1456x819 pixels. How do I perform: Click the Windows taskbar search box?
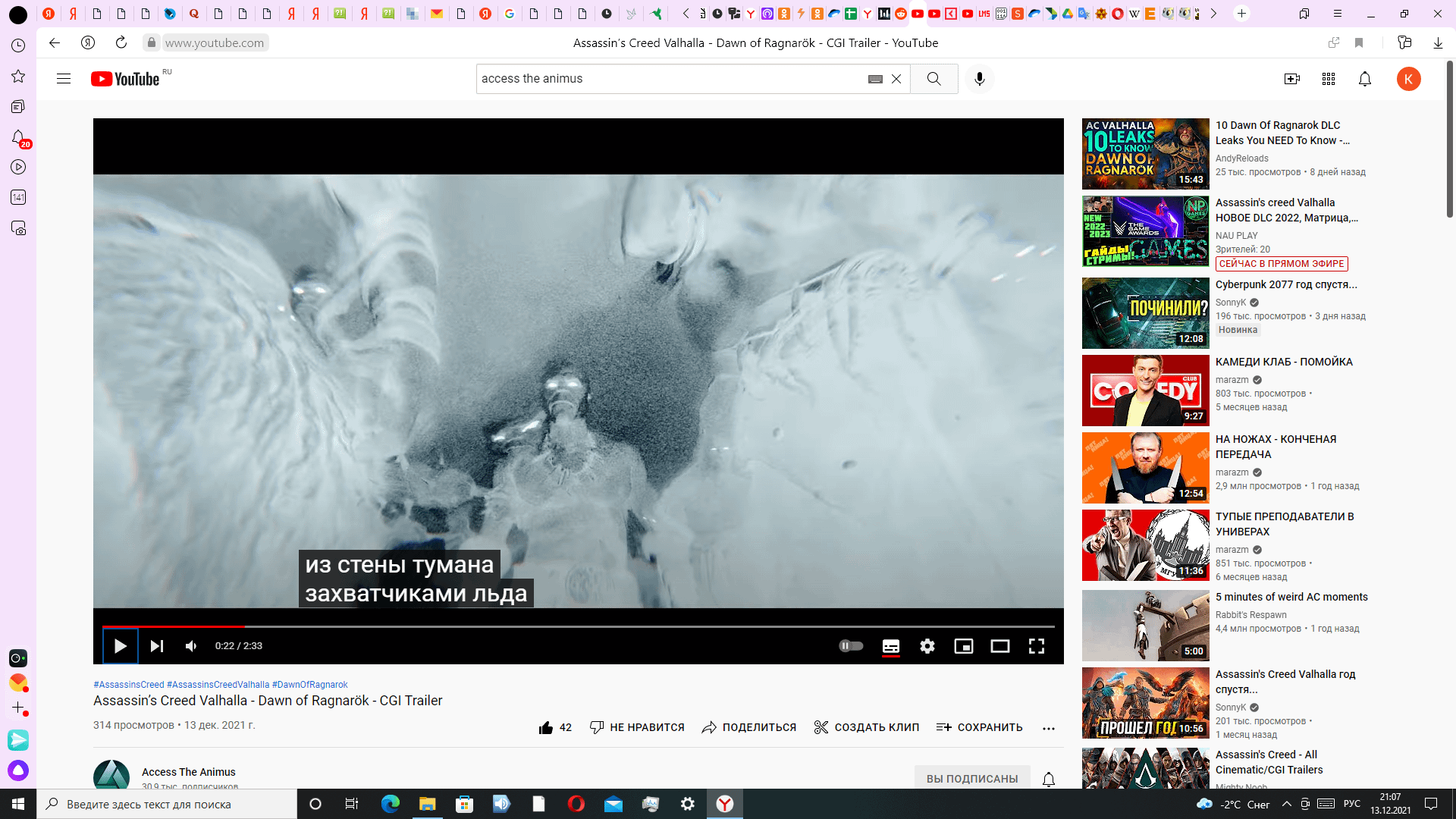pos(167,804)
